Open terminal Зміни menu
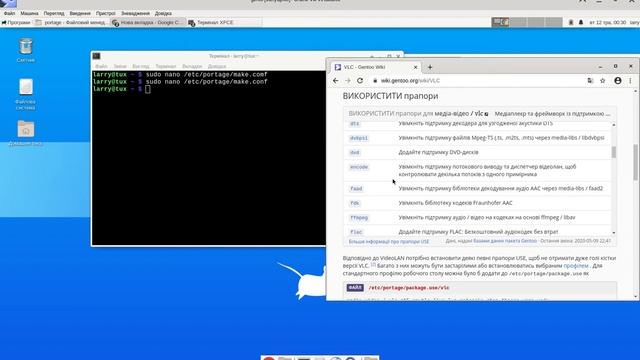The width and height of the screenshot is (640, 360). pos(120,66)
